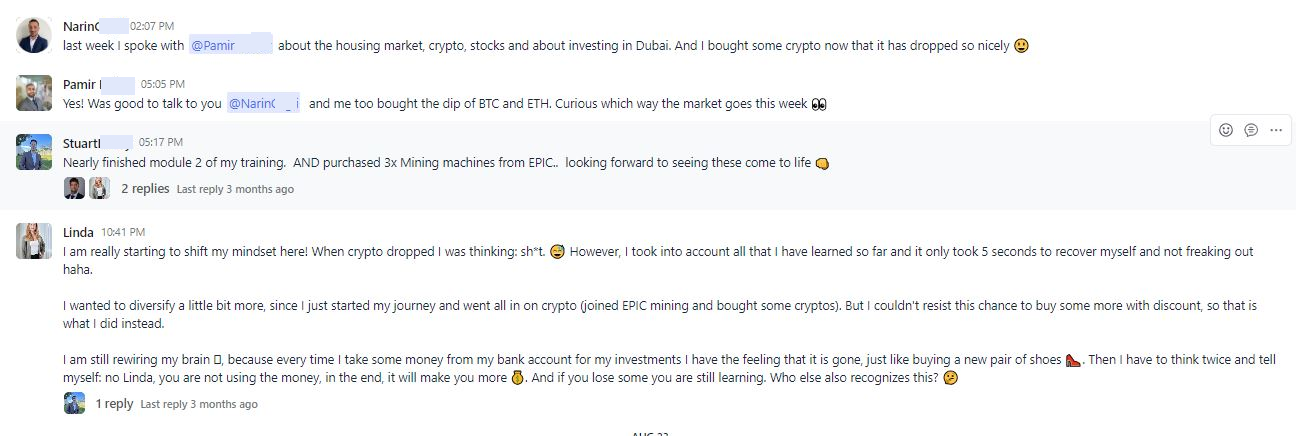Expand the 2 replies thread
Screen dimensions: 1296x436
[145, 188]
